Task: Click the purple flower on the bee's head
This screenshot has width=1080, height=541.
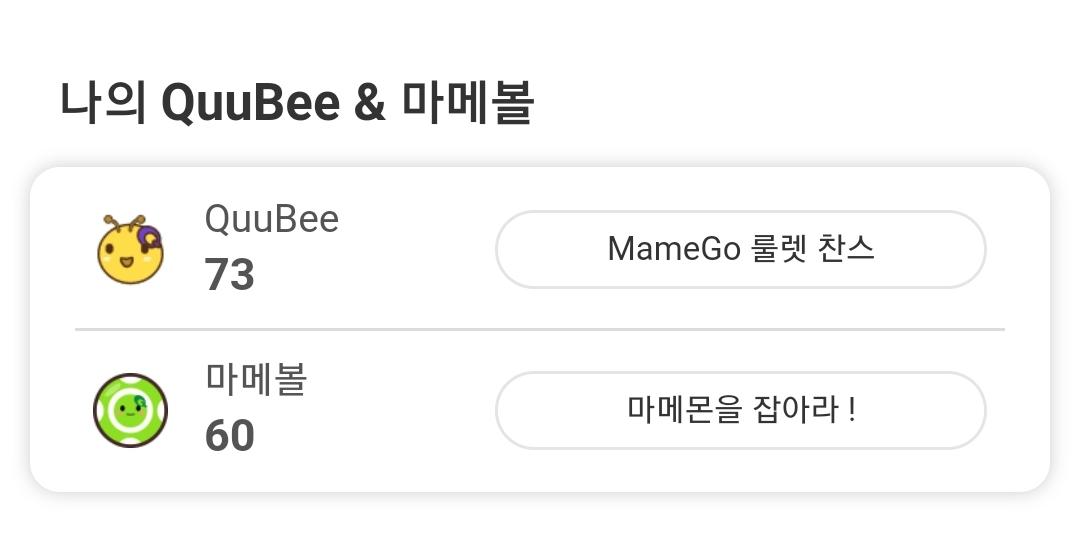Action: pos(148,236)
